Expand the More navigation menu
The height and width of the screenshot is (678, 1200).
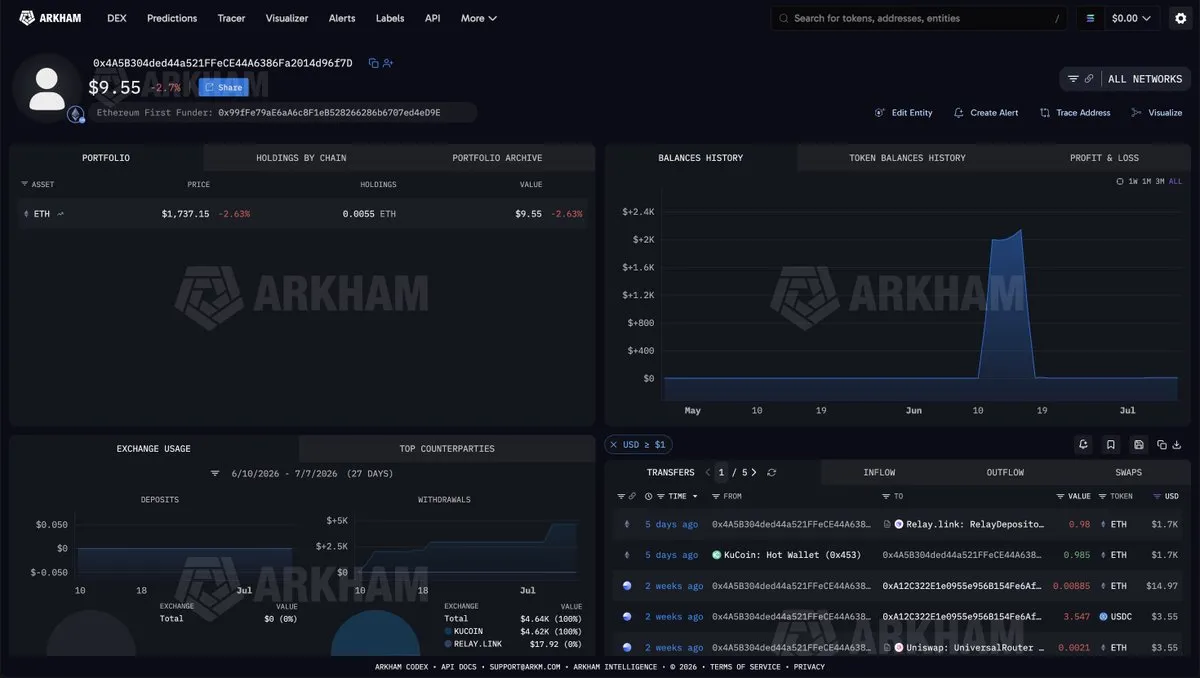[478, 18]
